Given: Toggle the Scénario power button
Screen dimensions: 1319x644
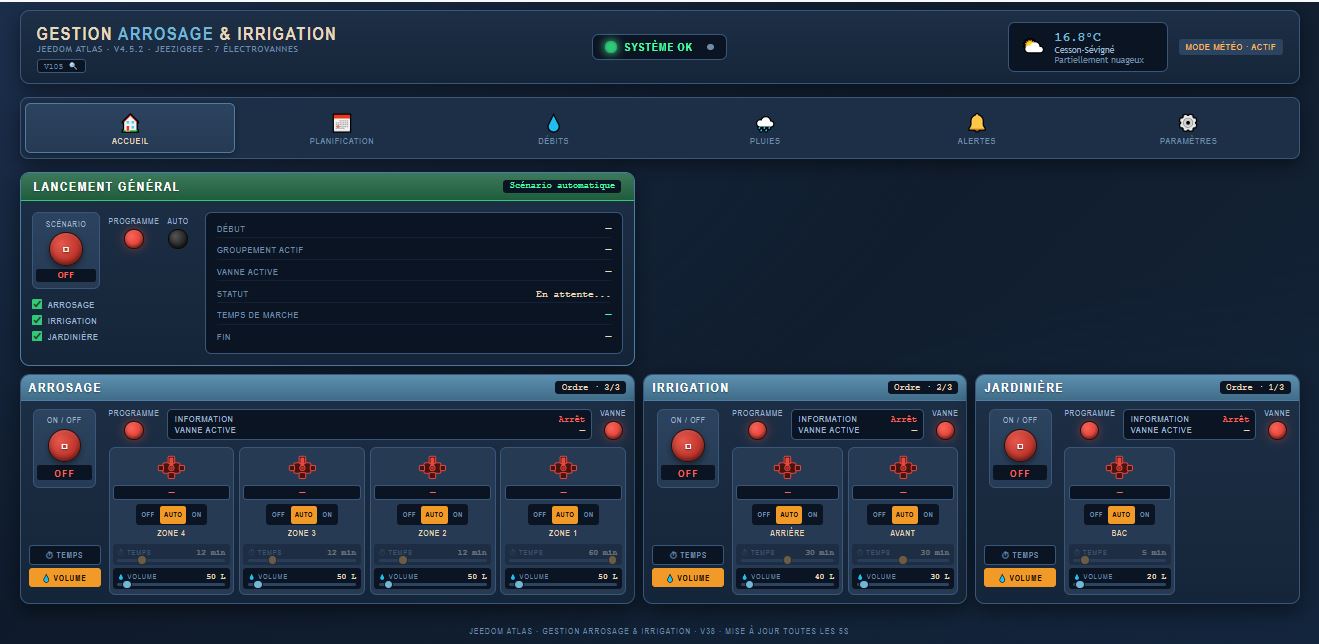Looking at the screenshot, I should 66,248.
